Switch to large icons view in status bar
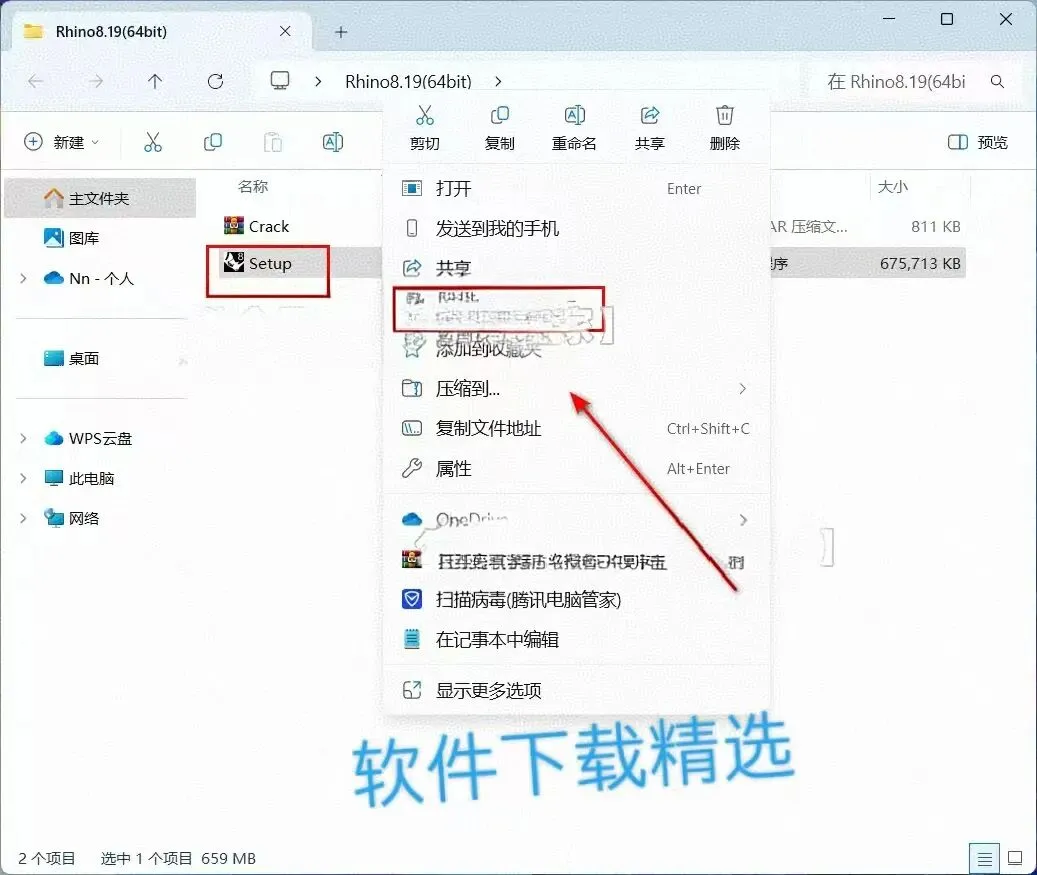The image size is (1037, 875). click(1015, 858)
